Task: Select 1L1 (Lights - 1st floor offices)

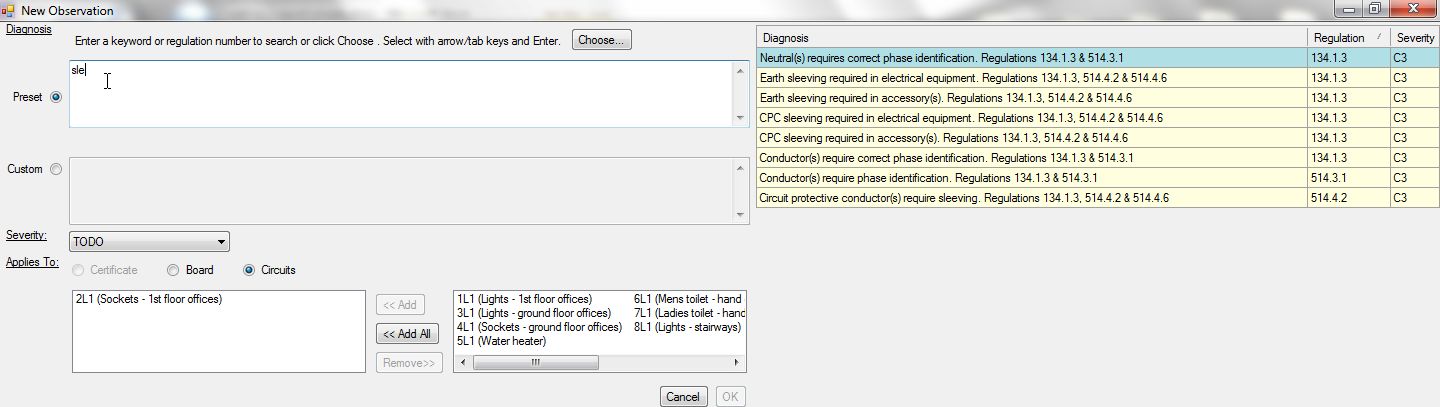Action: point(524,299)
